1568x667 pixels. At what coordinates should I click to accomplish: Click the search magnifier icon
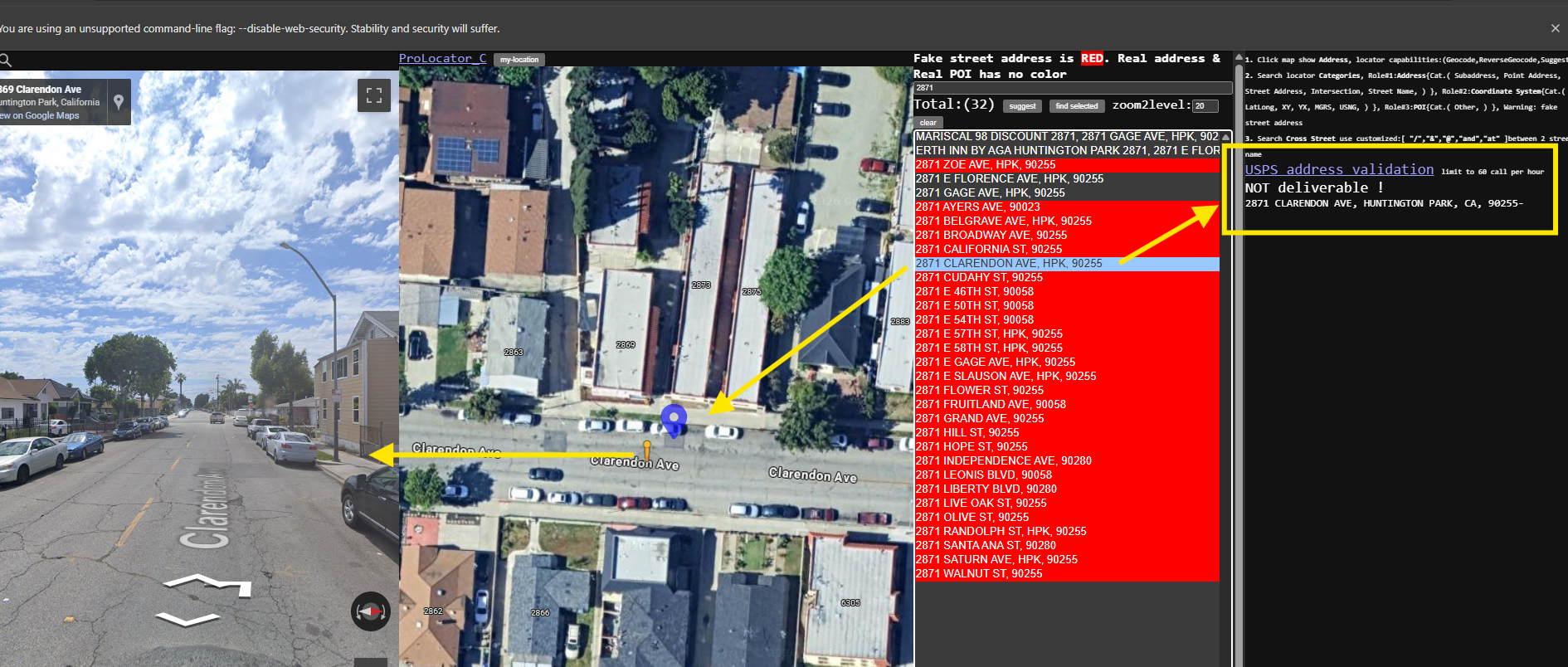click(5, 61)
